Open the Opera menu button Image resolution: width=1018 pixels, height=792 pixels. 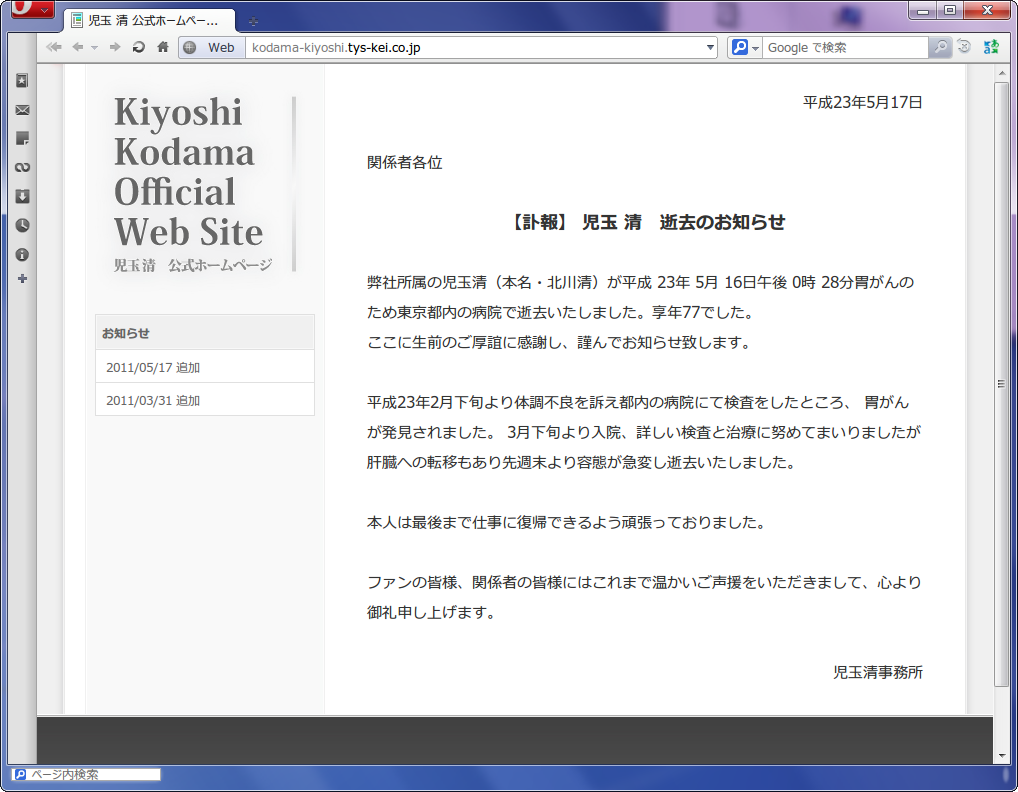pos(32,8)
